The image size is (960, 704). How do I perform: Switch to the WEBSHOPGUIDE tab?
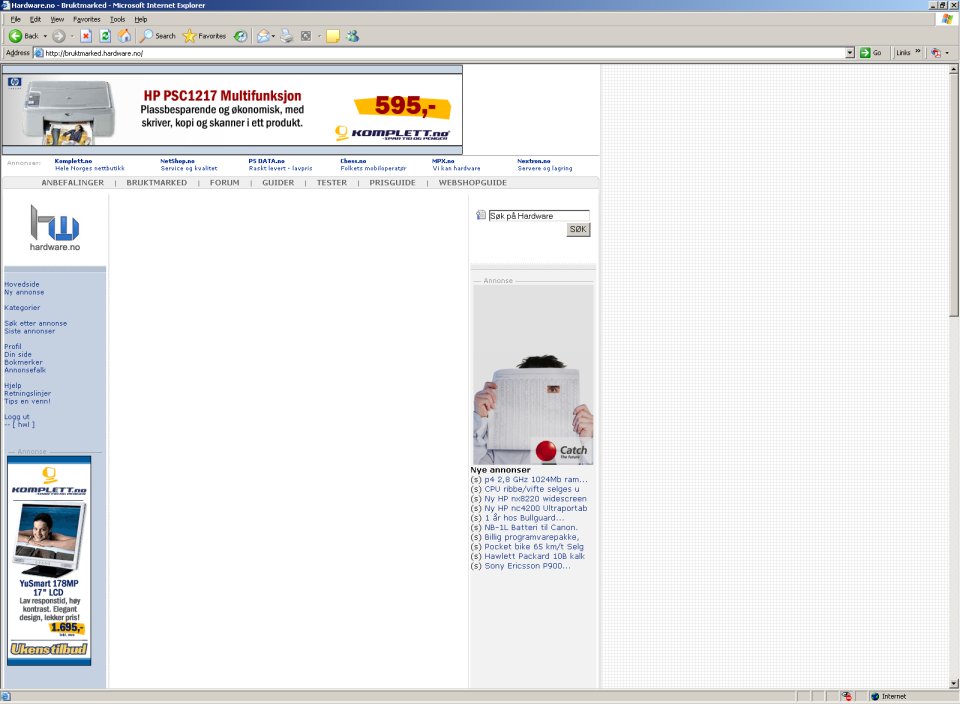pyautogui.click(x=473, y=182)
